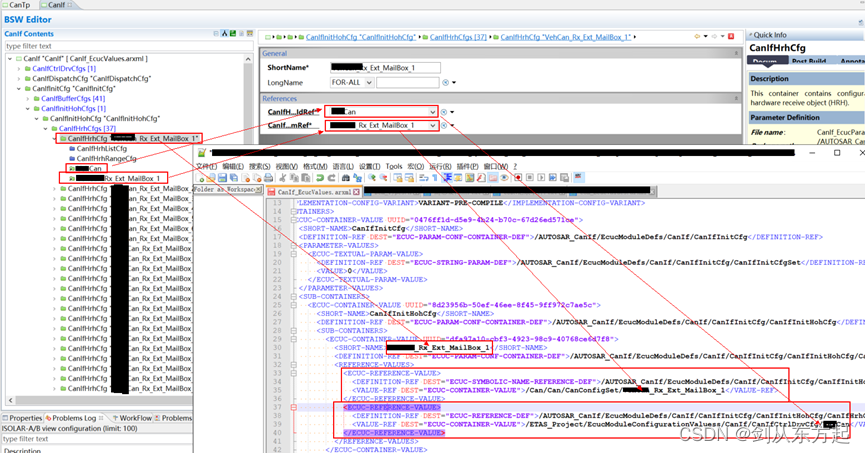Click the Word wrap toolbar icon
The width and height of the screenshot is (865, 453).
[x=424, y=178]
